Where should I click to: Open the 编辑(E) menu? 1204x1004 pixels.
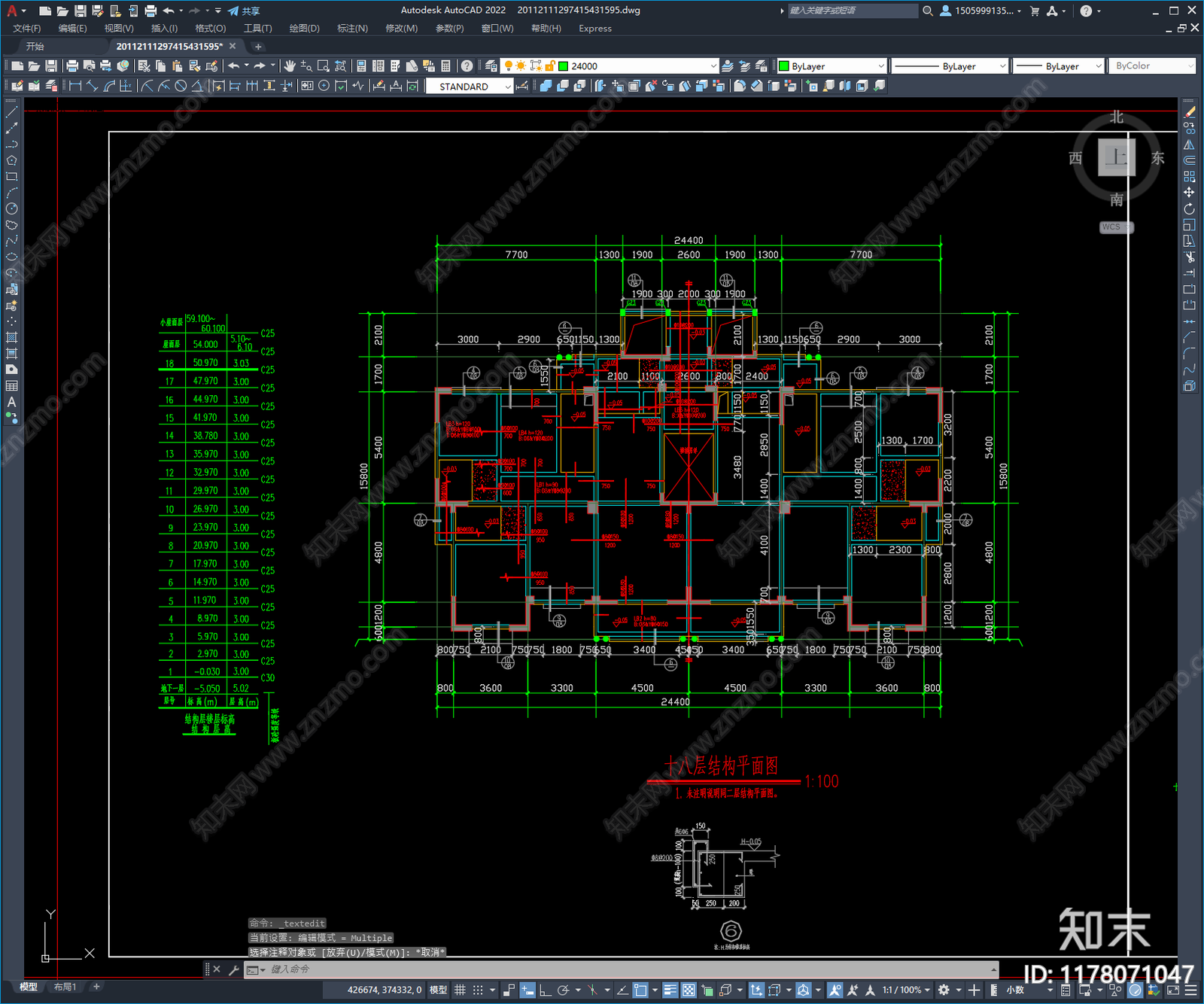click(72, 29)
